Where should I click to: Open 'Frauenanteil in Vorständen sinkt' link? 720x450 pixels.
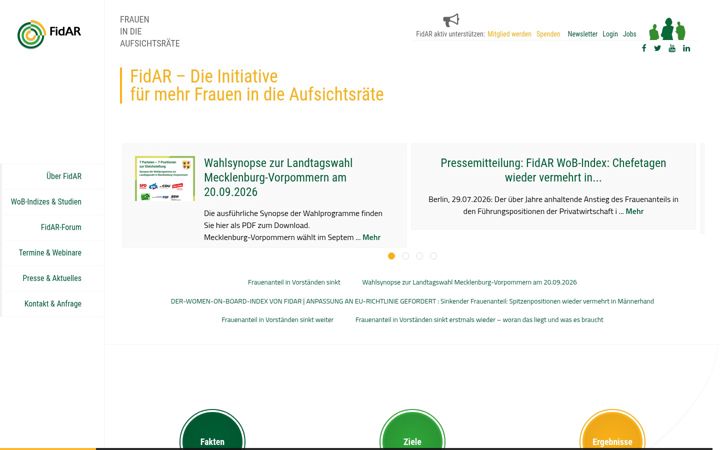(294, 282)
